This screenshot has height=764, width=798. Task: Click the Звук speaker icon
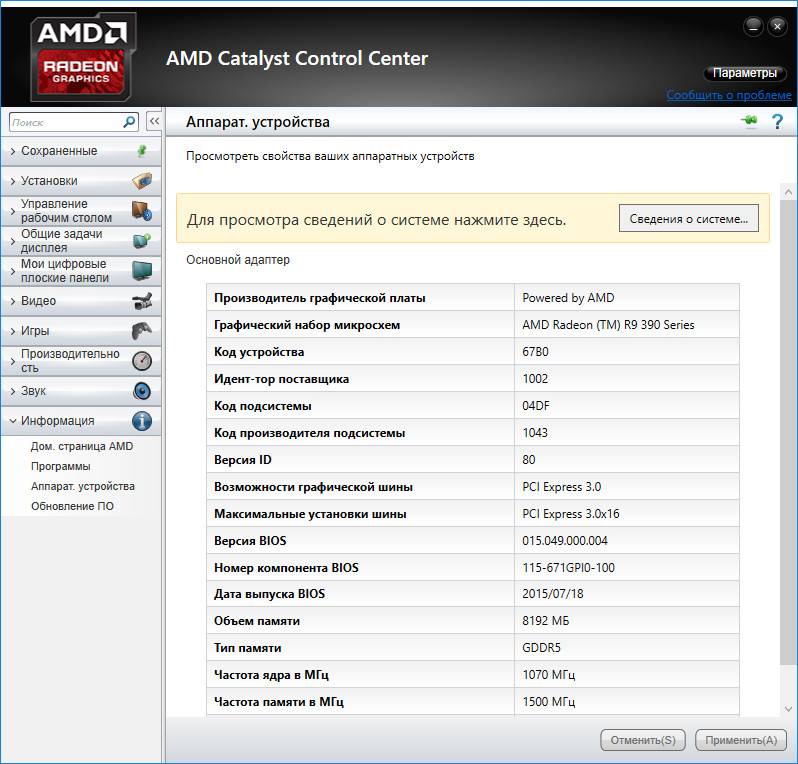pos(142,391)
